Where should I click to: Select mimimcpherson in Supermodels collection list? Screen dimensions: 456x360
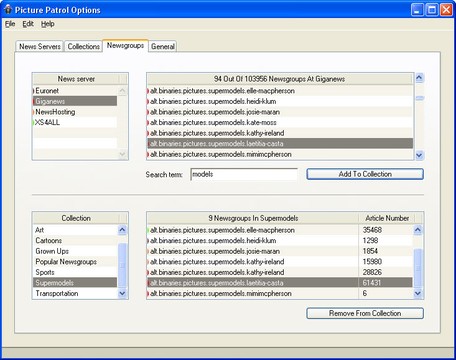(253, 293)
